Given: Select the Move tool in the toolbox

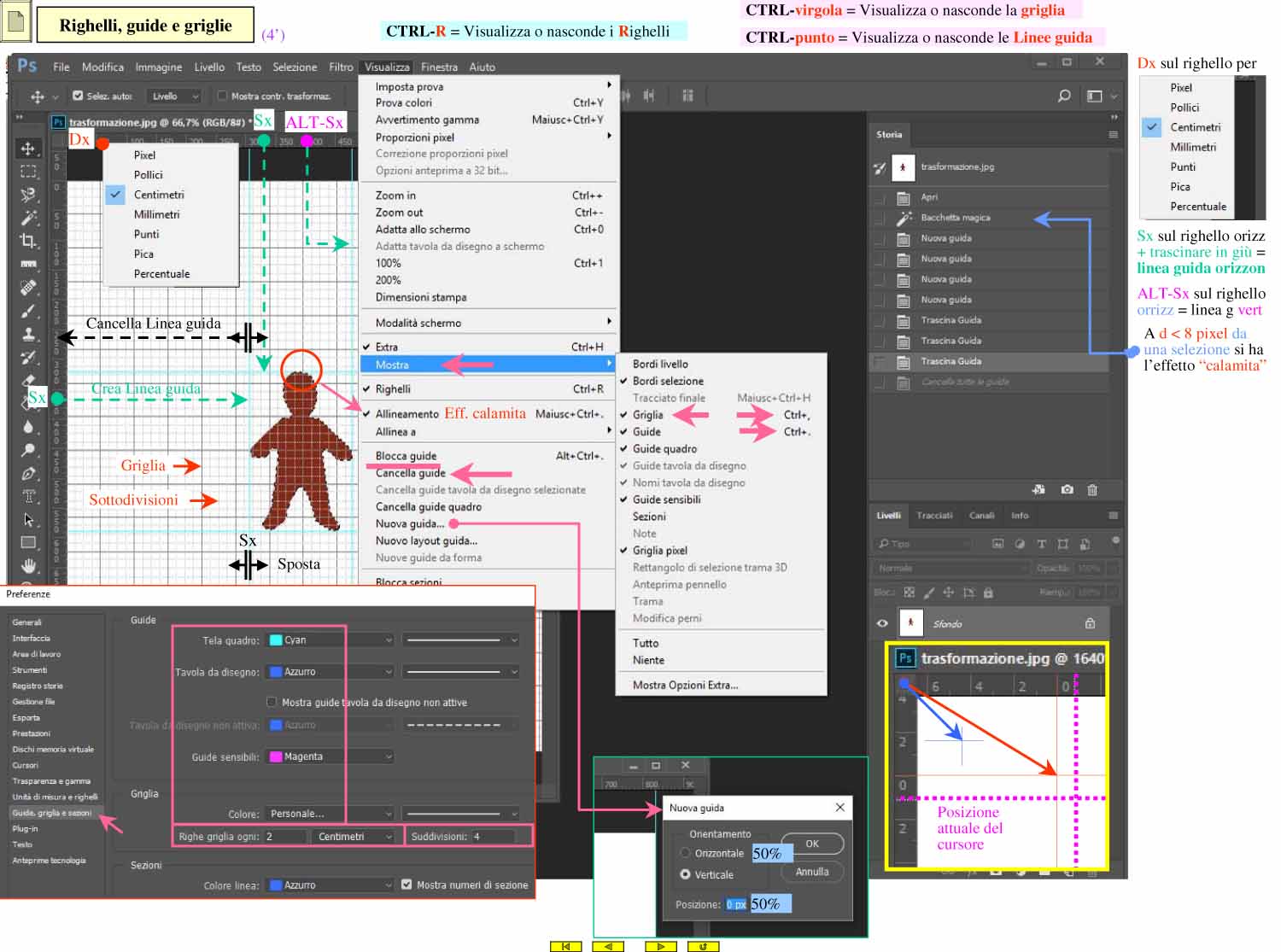Looking at the screenshot, I should point(28,149).
